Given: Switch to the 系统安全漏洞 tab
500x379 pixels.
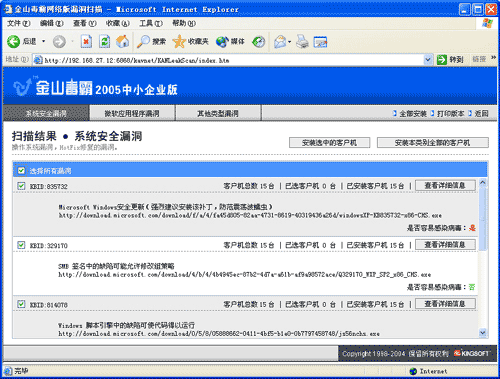Looking at the screenshot, I should tap(46, 113).
